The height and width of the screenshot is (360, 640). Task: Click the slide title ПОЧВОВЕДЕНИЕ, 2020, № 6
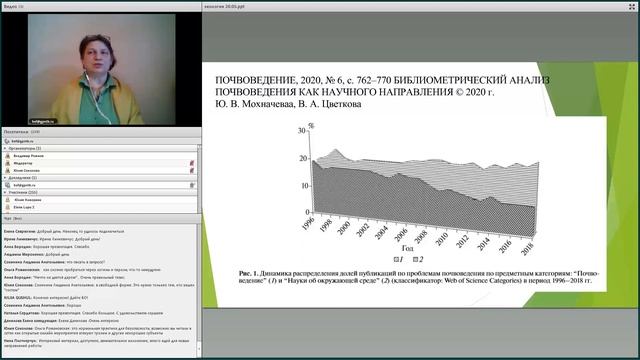(x=382, y=86)
